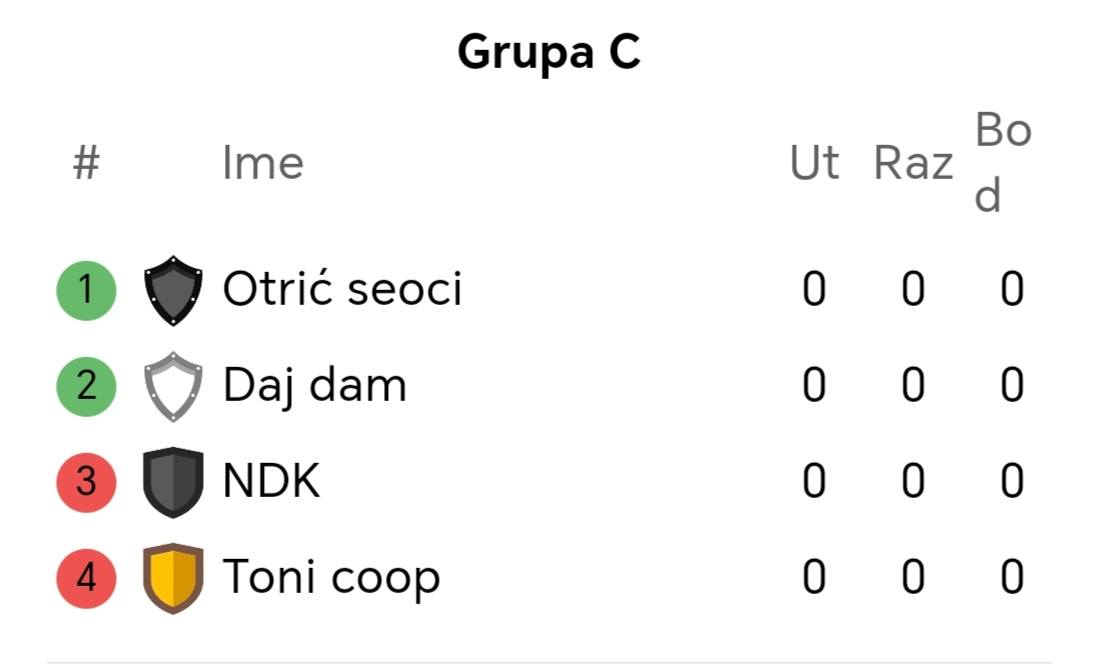
Task: Open the Otrić seoci team name
Action: (343, 289)
